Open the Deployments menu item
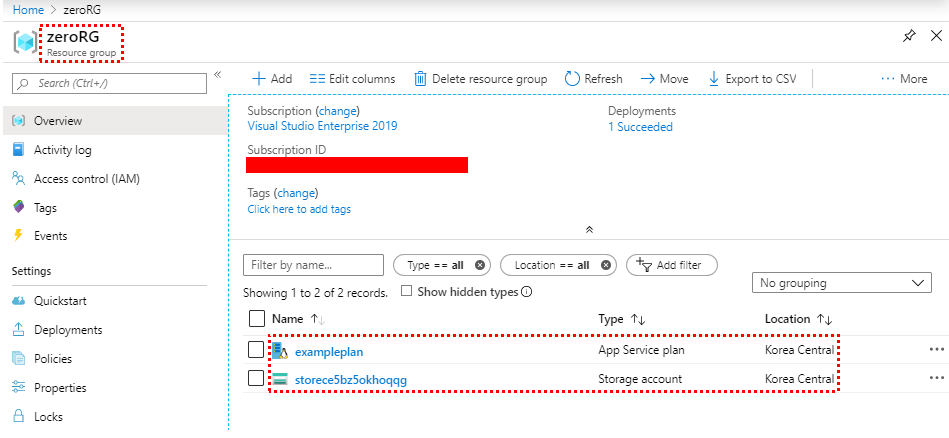 [114, 330]
